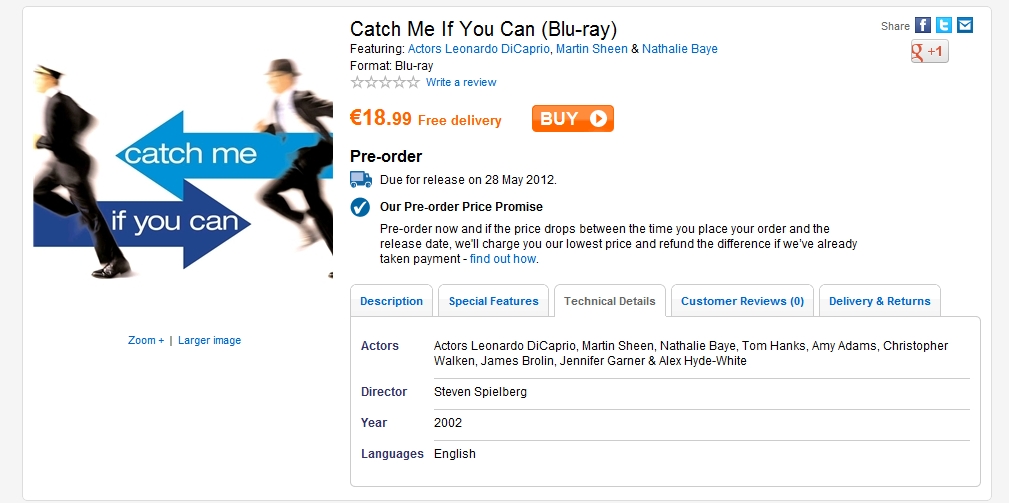Click the delivery truck icon
Image resolution: width=1009 pixels, height=503 pixels.
361,180
